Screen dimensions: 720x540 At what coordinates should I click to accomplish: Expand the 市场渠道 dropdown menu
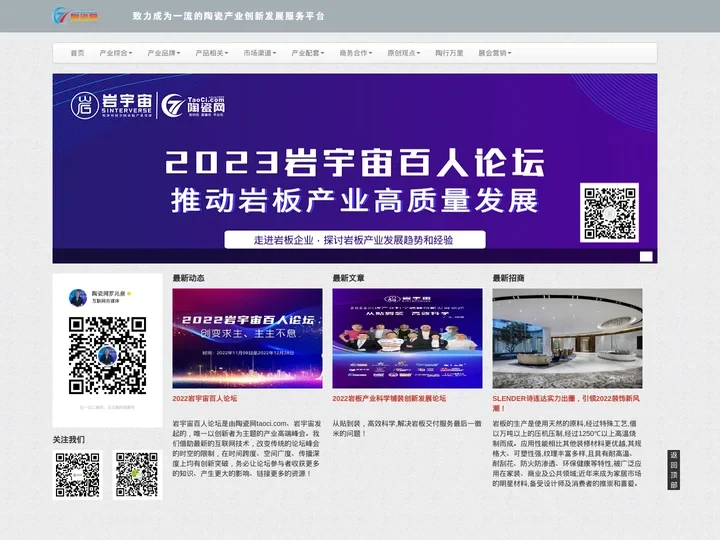click(259, 53)
